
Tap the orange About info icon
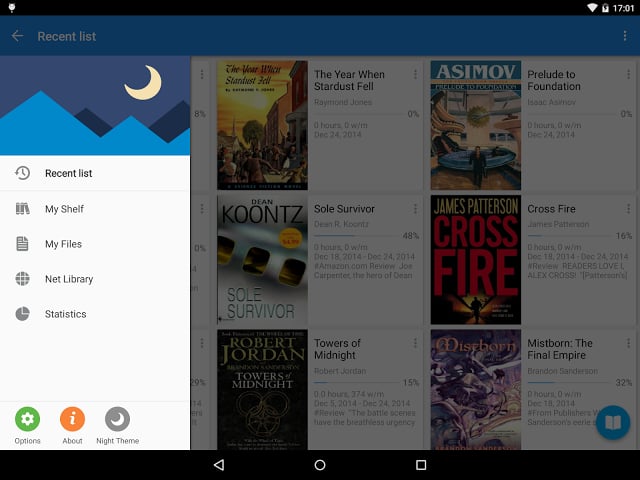pos(72,420)
